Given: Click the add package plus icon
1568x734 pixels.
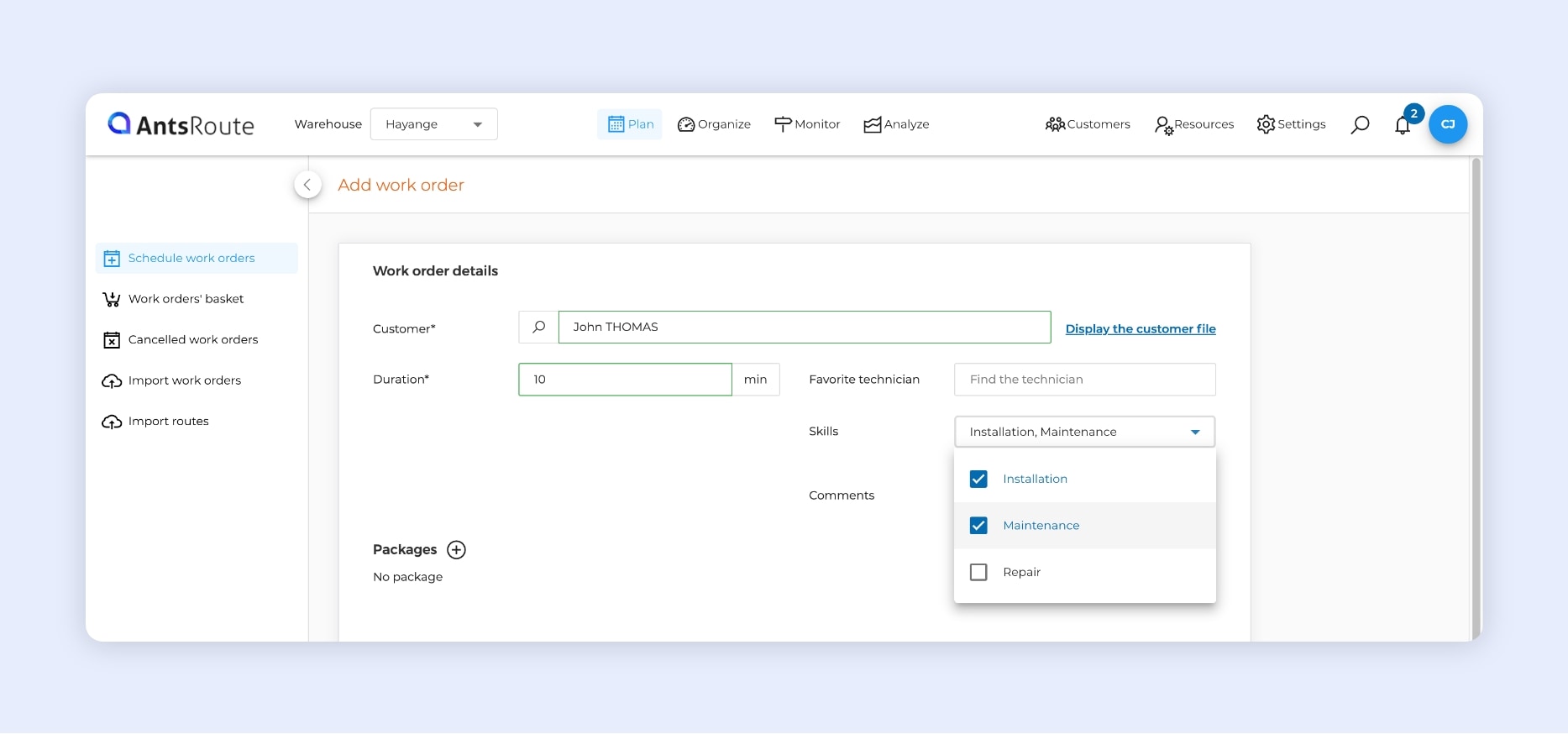Looking at the screenshot, I should click(456, 550).
